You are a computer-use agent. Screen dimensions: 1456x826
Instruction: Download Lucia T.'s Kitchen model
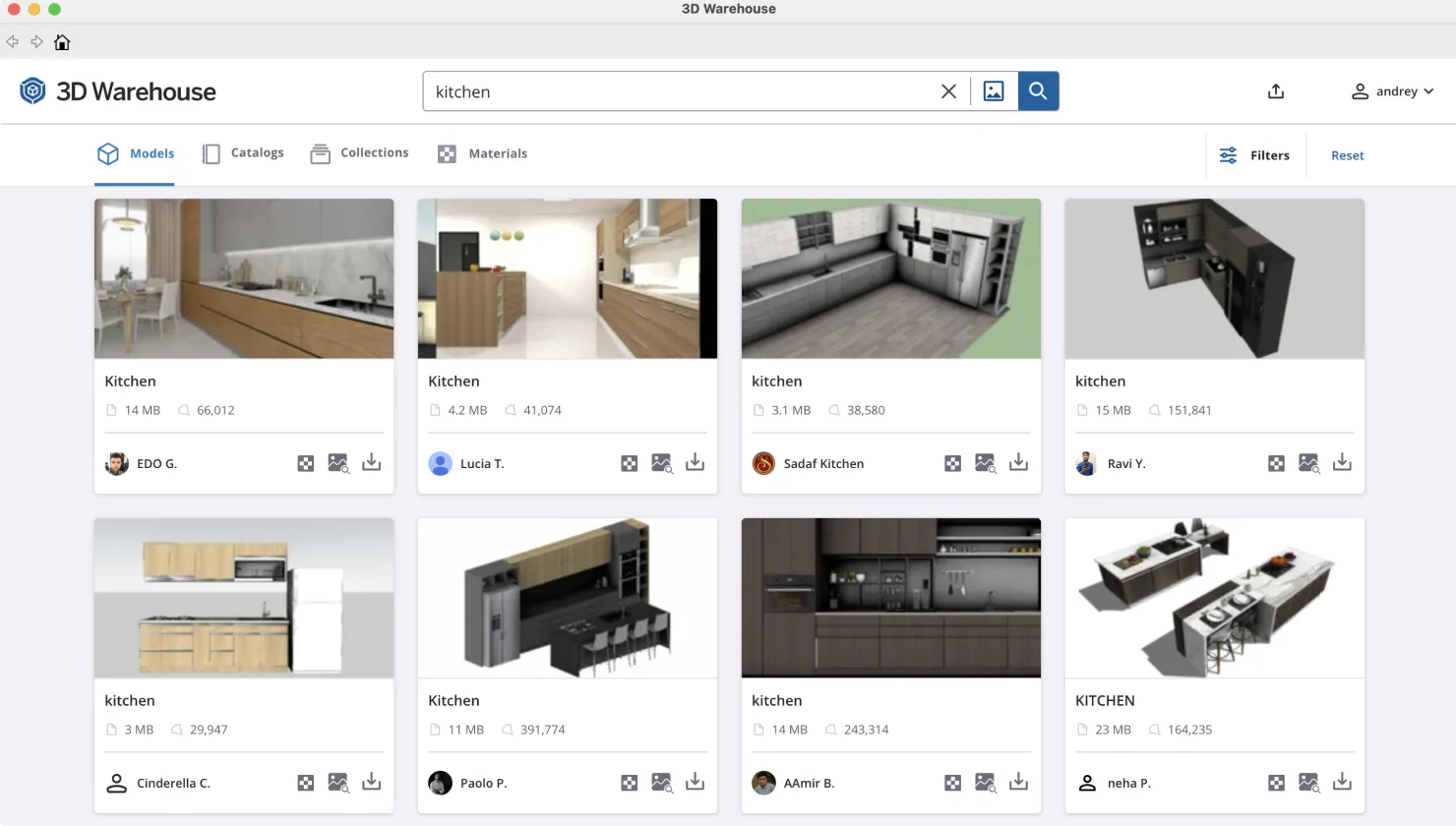pos(695,462)
